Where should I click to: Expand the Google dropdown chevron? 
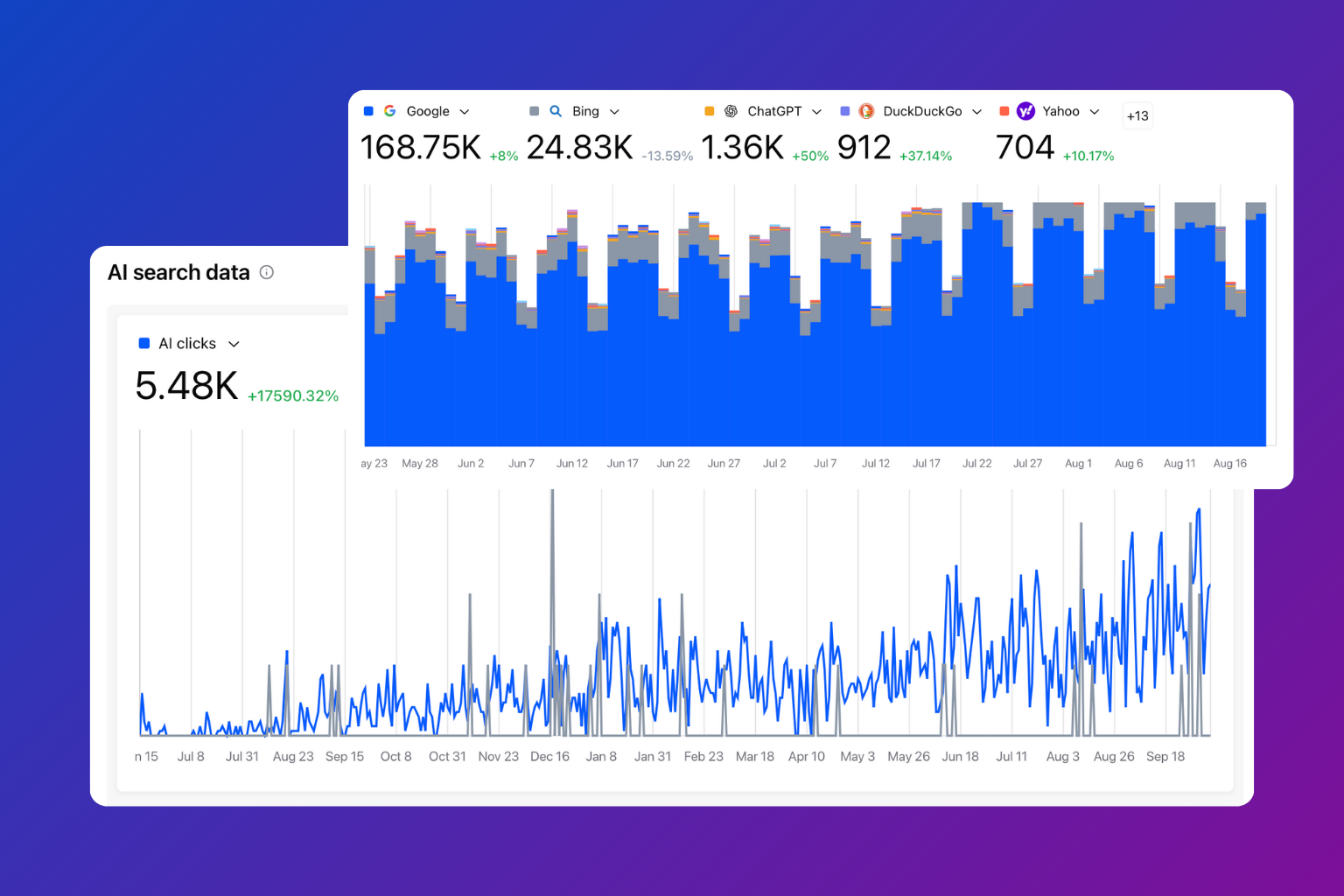pos(465,112)
